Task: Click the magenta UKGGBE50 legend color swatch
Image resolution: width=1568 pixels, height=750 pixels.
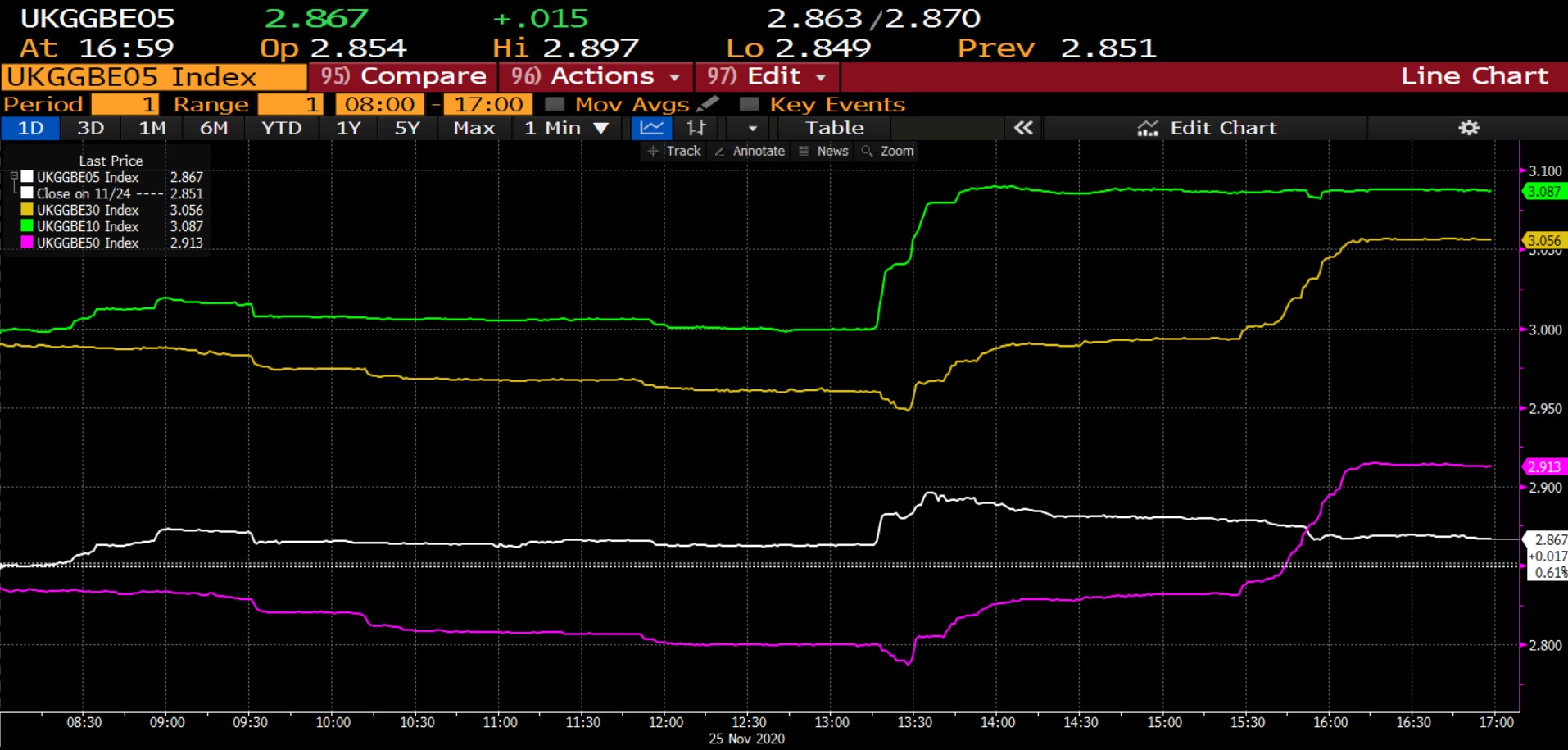Action: [x=27, y=243]
